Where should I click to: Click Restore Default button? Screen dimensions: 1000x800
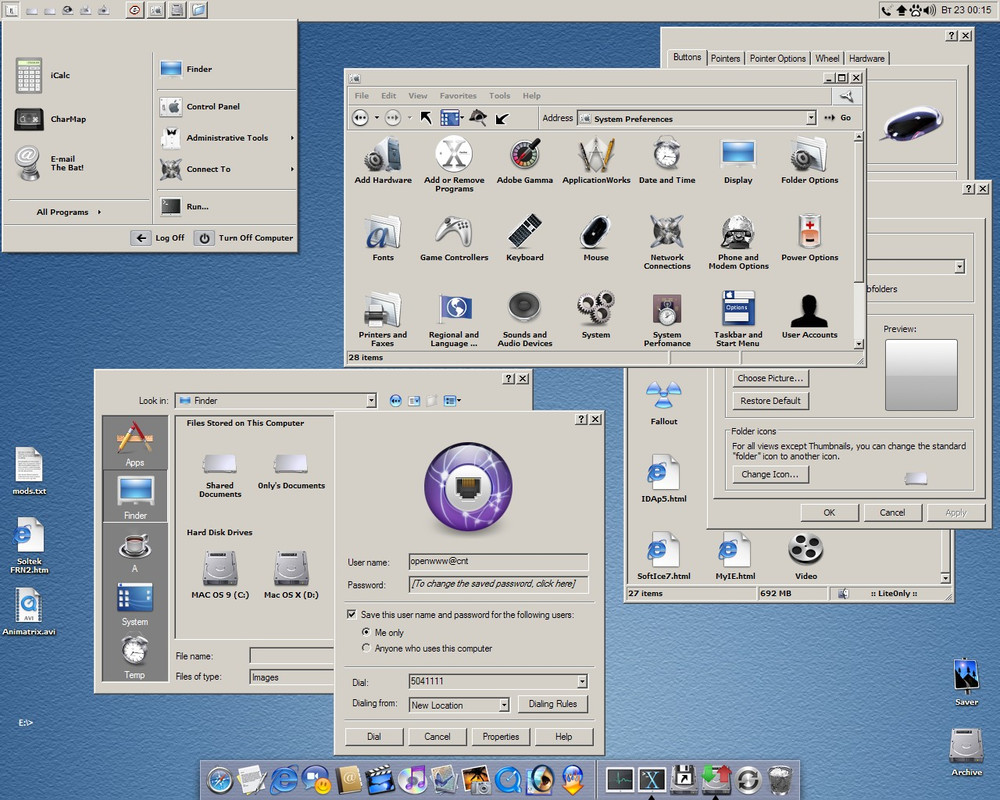point(770,401)
